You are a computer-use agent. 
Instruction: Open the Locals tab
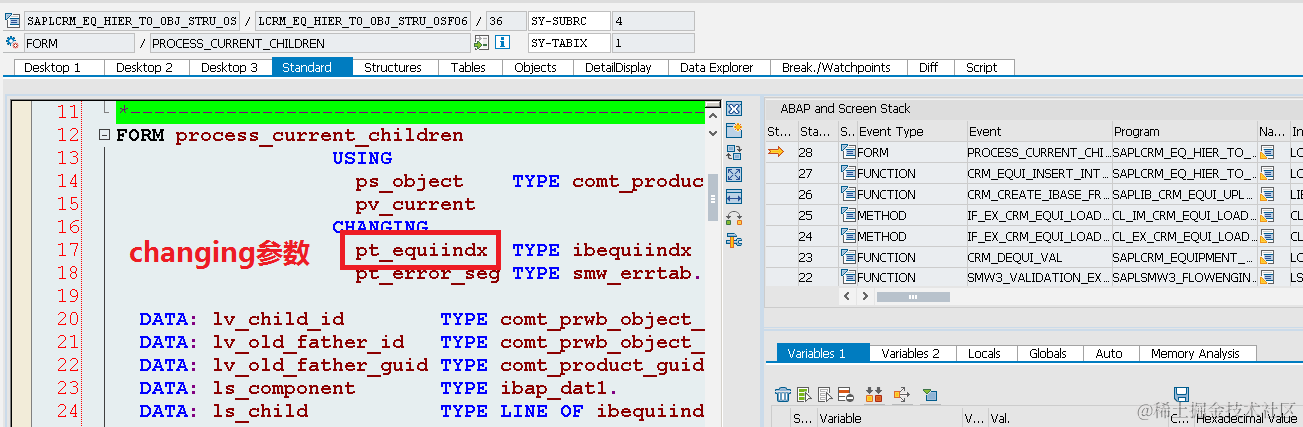[x=985, y=353]
